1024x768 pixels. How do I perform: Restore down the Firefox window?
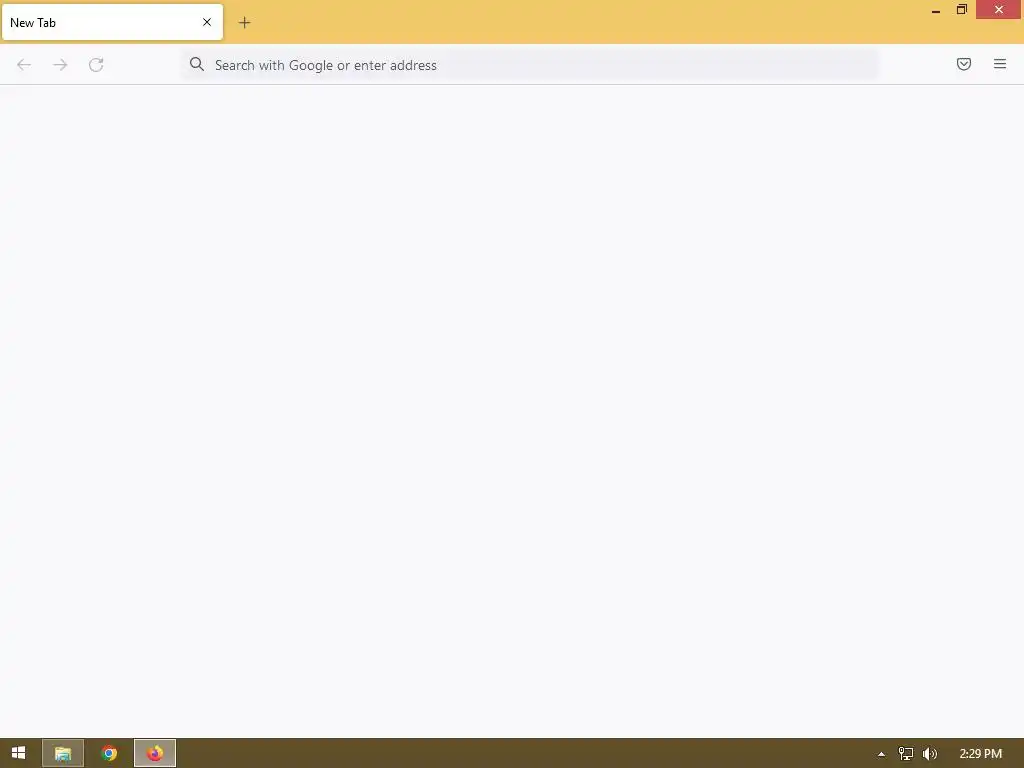962,10
